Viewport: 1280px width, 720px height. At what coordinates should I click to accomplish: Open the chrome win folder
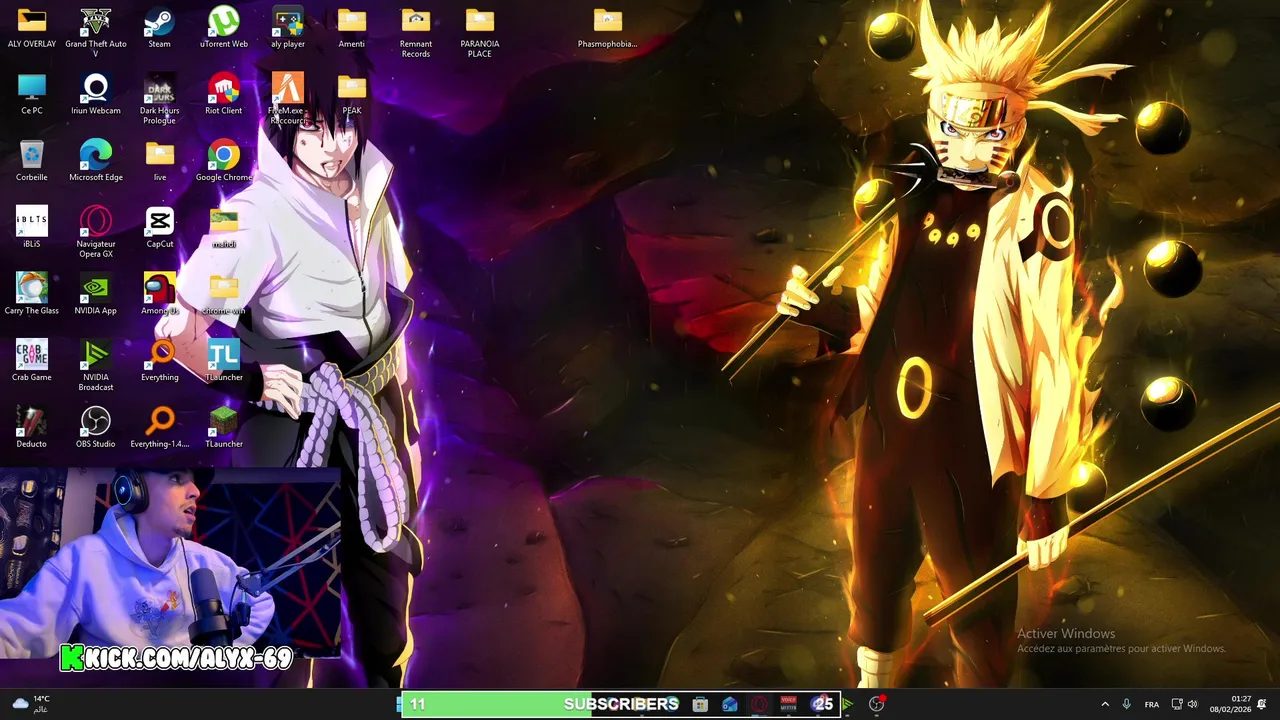click(x=224, y=294)
